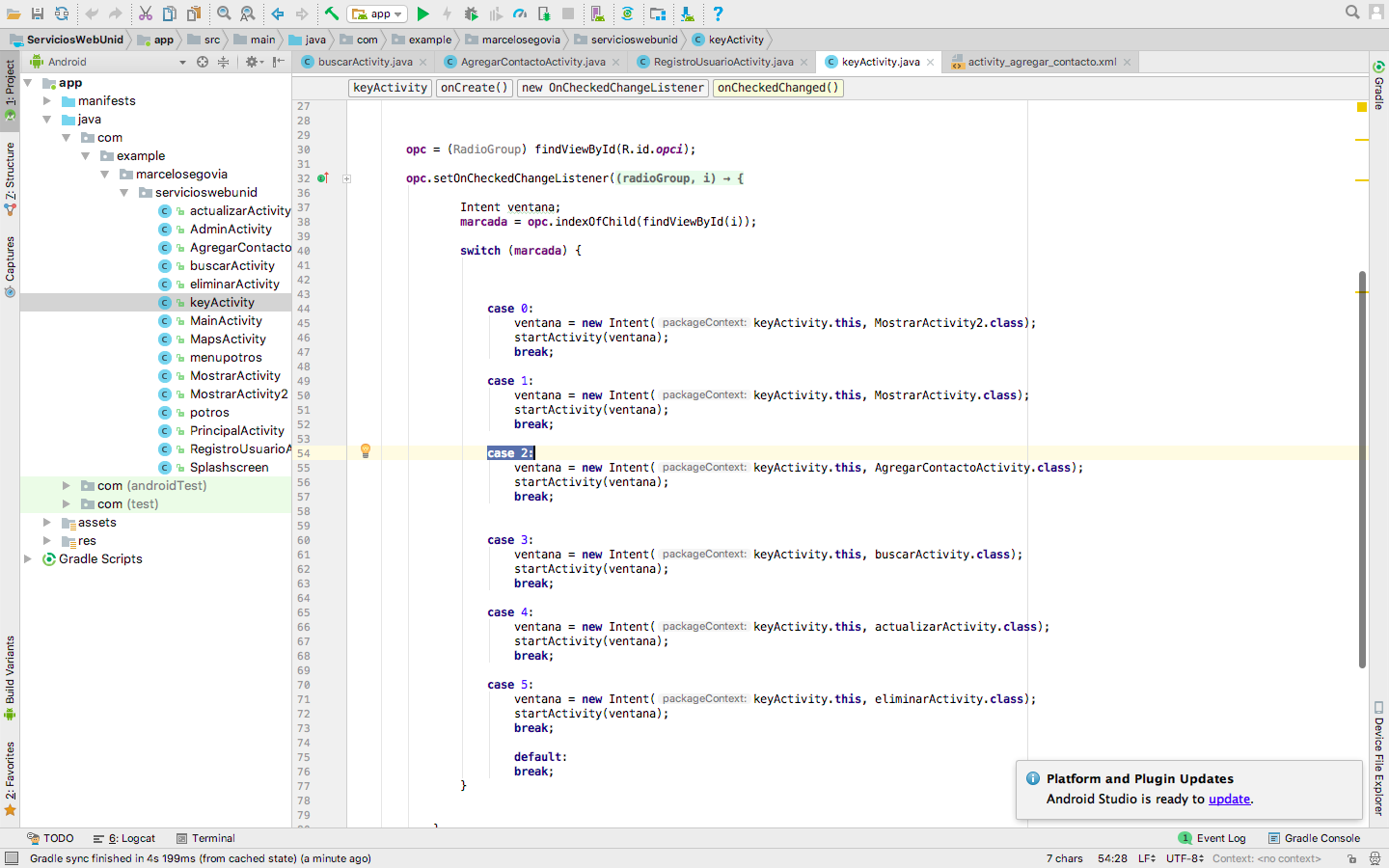The height and width of the screenshot is (868, 1389).
Task: Click the onCreate() breadcrumb
Action: 474,88
